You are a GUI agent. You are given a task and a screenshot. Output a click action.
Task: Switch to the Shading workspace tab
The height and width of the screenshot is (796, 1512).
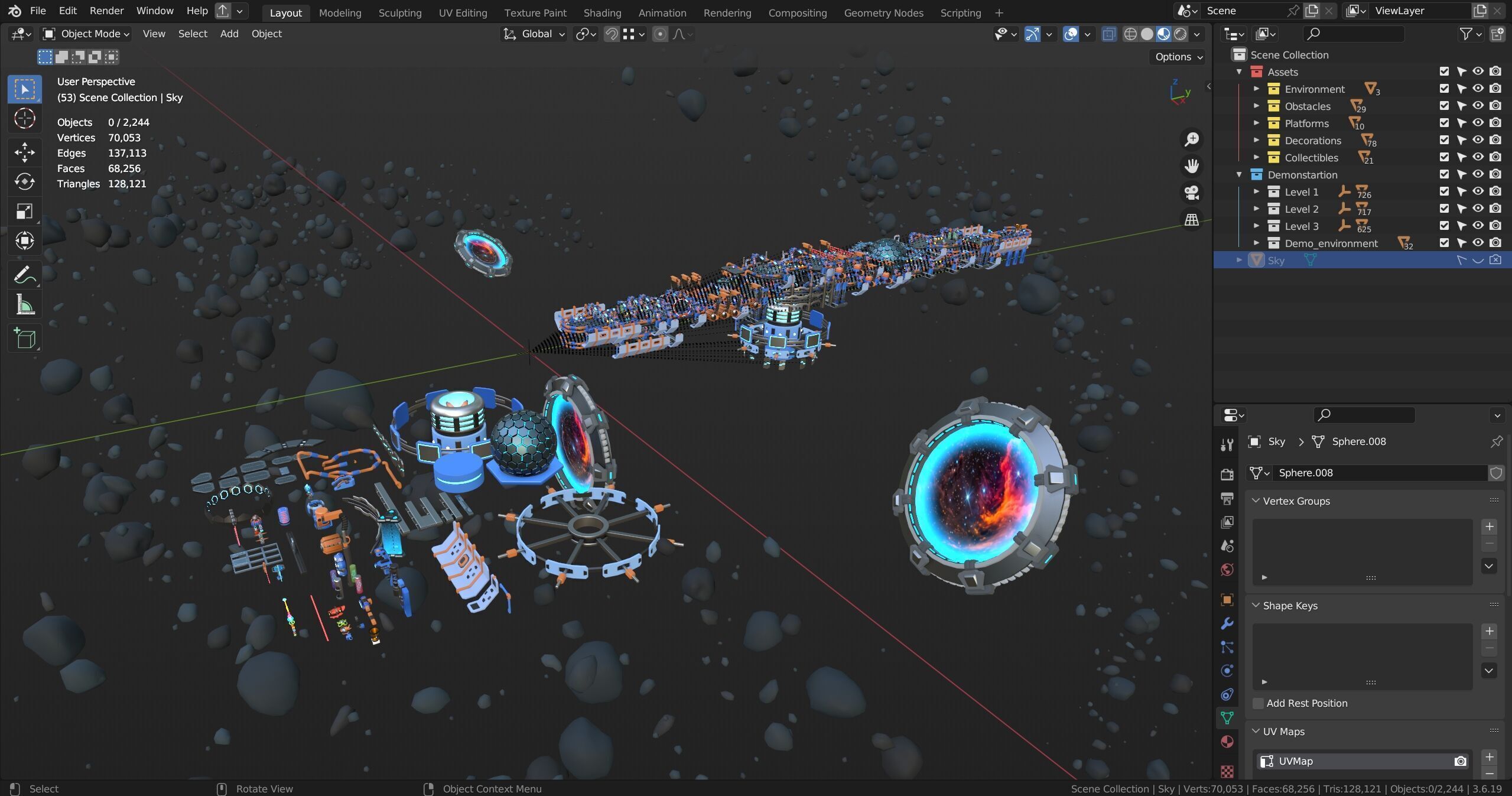[601, 12]
